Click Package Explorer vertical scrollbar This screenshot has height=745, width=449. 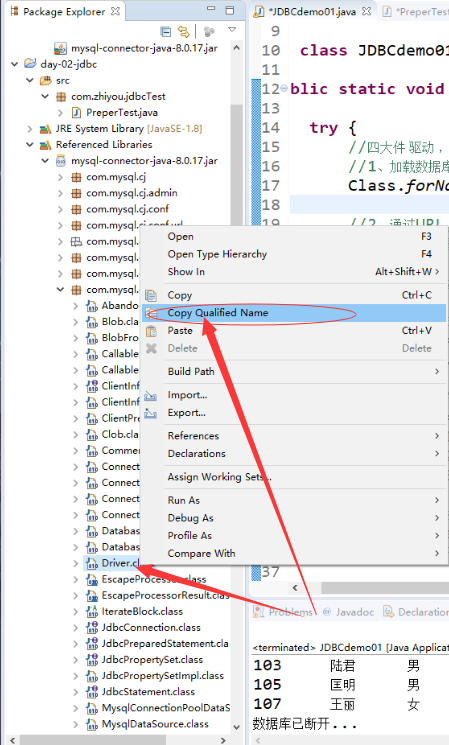click(x=236, y=166)
